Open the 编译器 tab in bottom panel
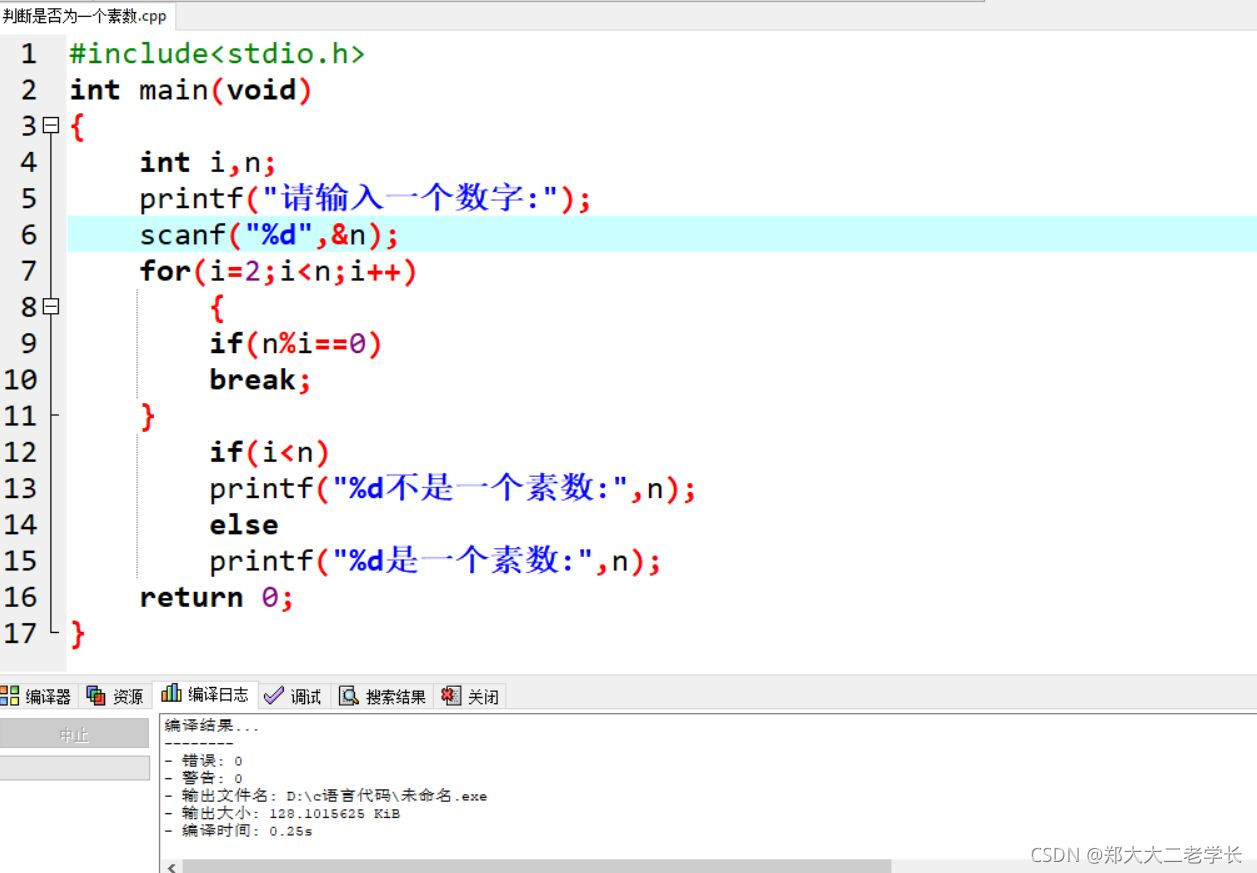 point(37,696)
